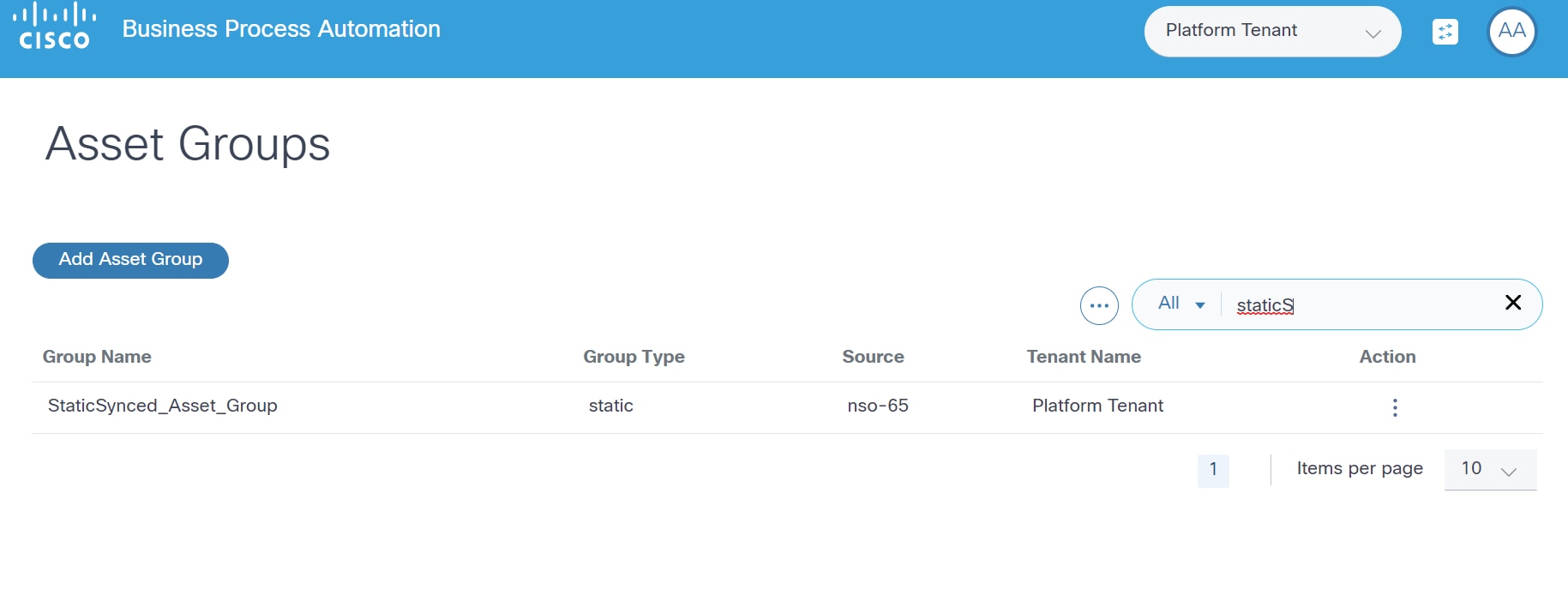Click the Cisco logo
Viewport: 1568px width, 614px height.
coord(54,27)
